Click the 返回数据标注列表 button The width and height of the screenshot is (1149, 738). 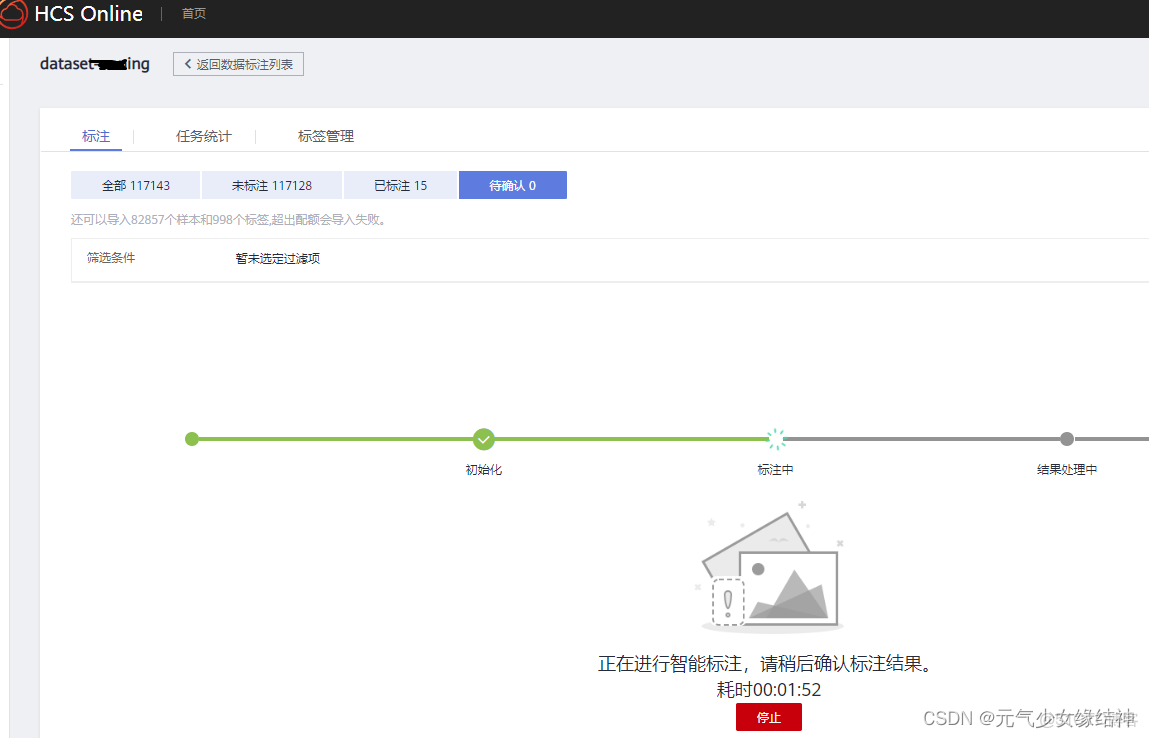pos(238,63)
